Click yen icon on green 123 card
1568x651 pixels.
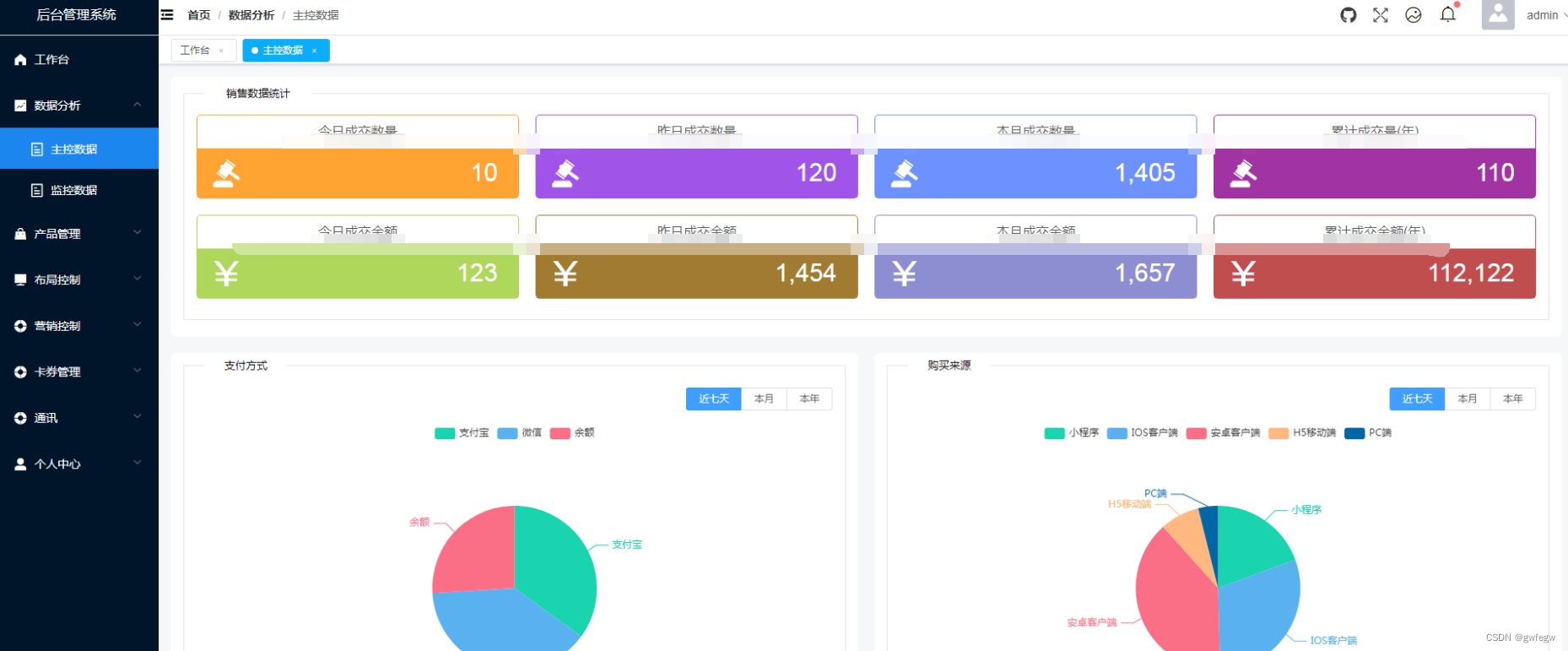point(226,274)
